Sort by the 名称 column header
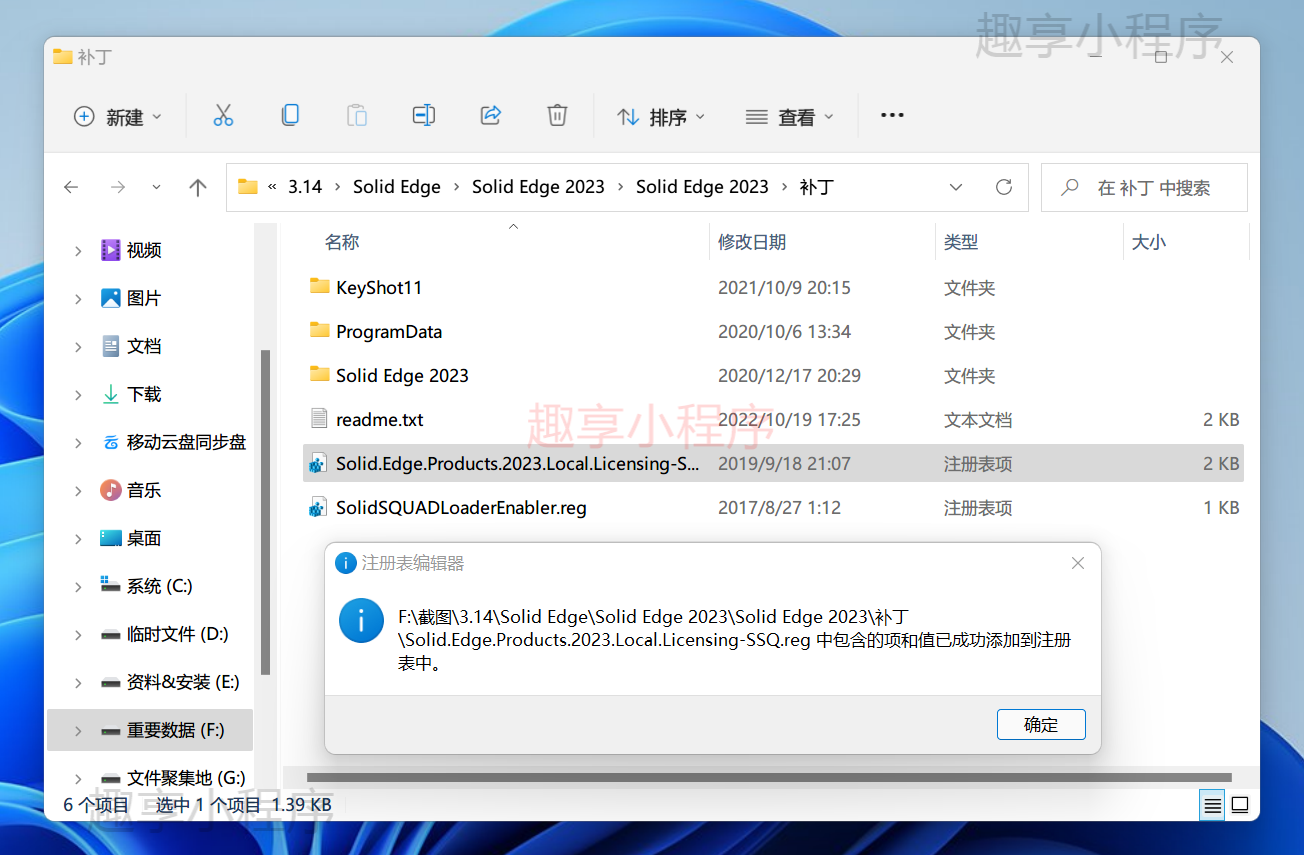This screenshot has width=1304, height=855. pos(342,242)
